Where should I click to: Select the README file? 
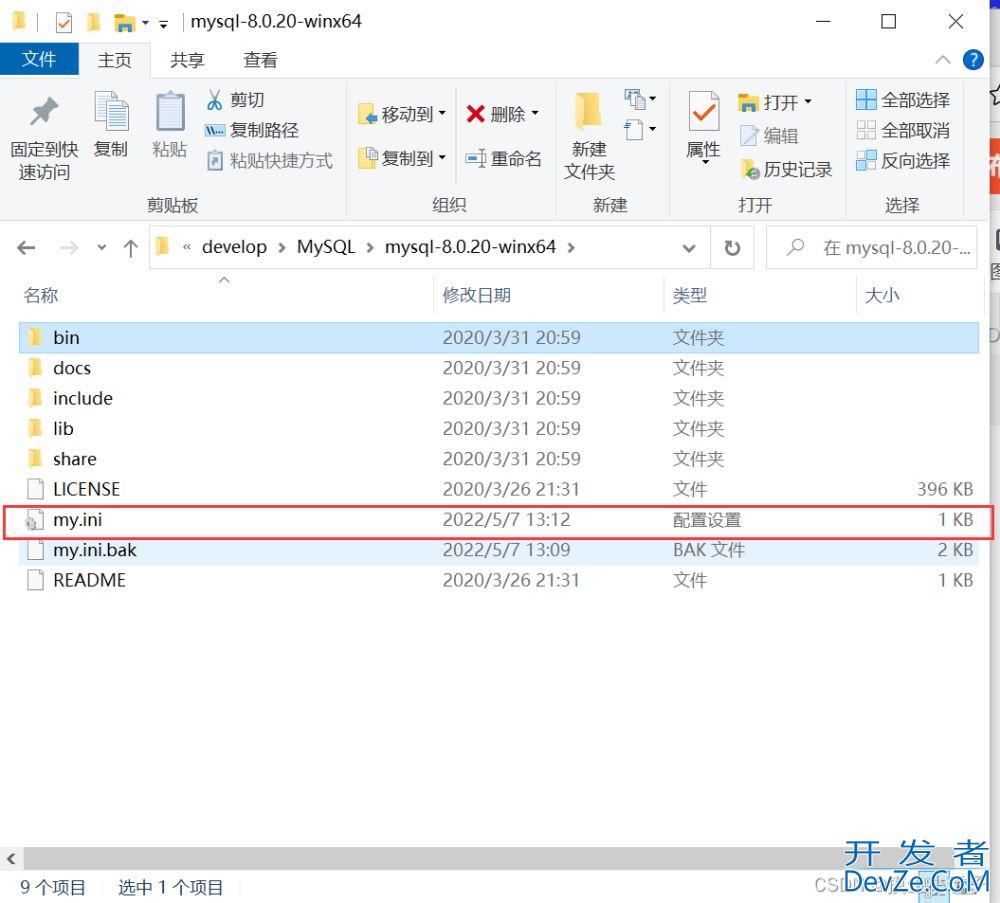(499, 580)
